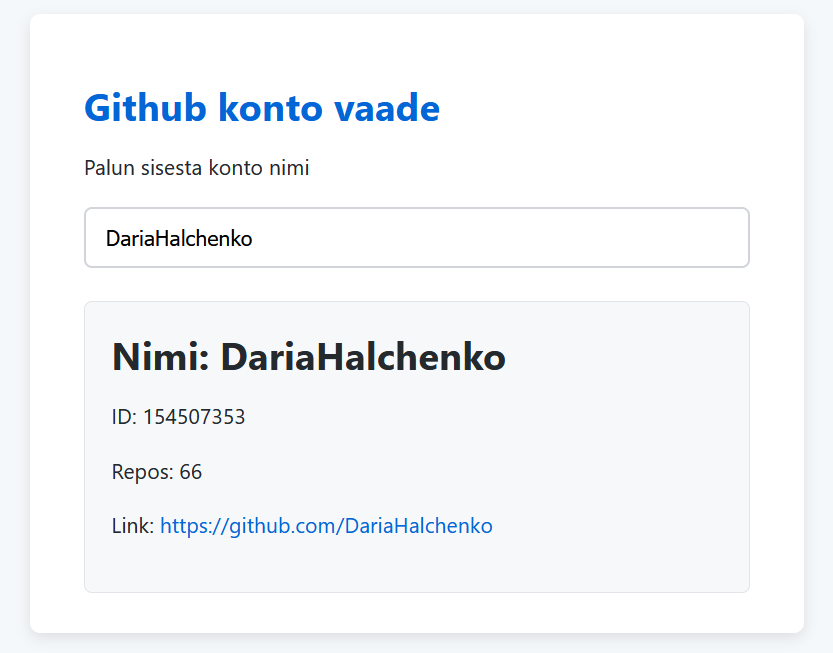Viewport: 833px width, 653px height.
Task: Click the "Github konto vaade" page heading
Action: point(262,108)
